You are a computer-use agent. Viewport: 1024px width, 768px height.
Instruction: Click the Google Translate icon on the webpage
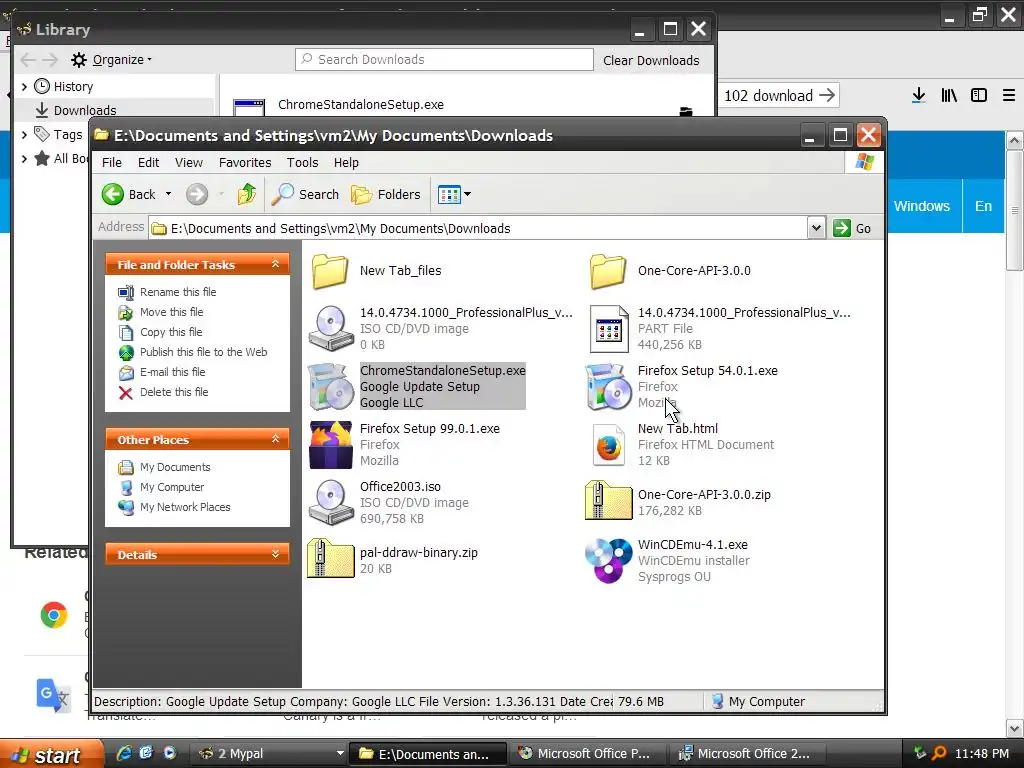(54, 696)
